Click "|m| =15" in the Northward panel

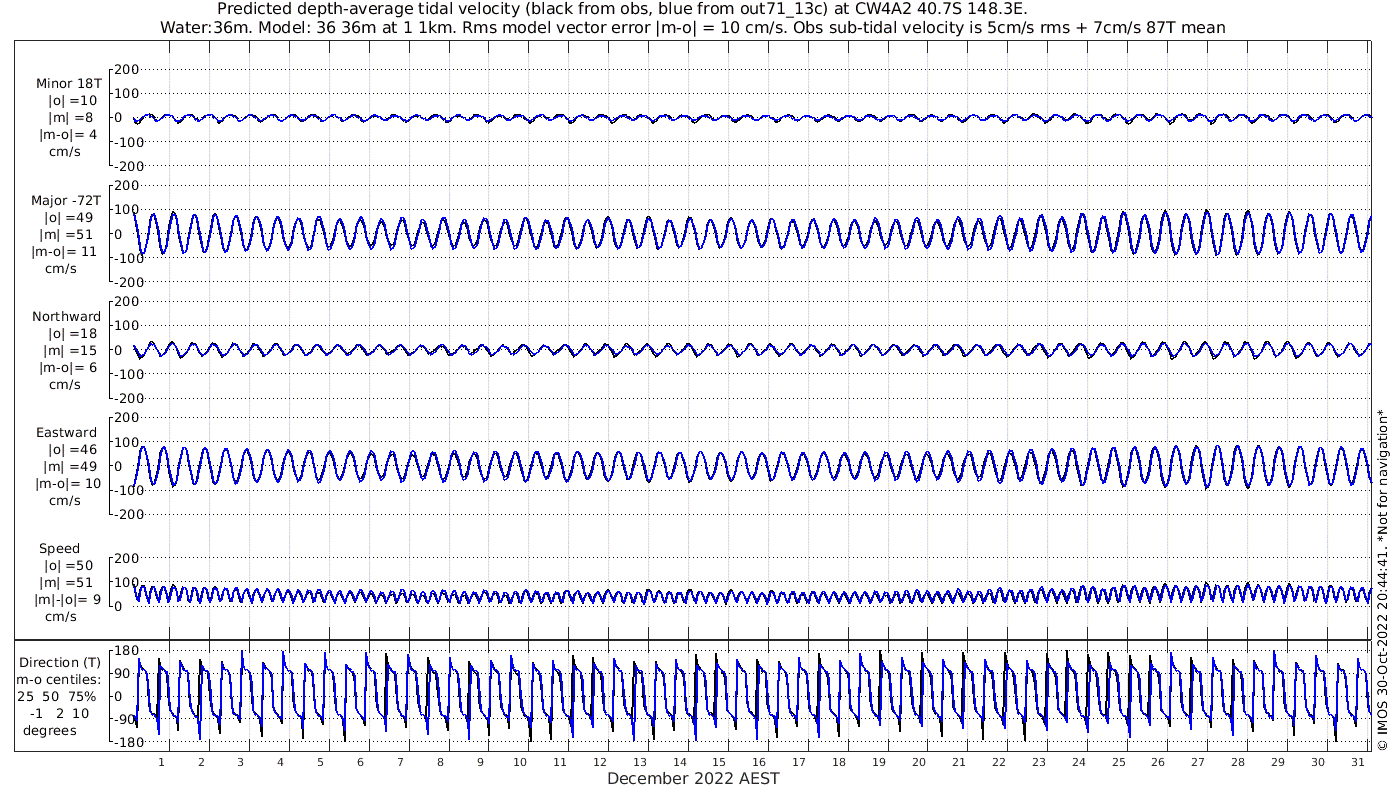pyautogui.click(x=72, y=351)
